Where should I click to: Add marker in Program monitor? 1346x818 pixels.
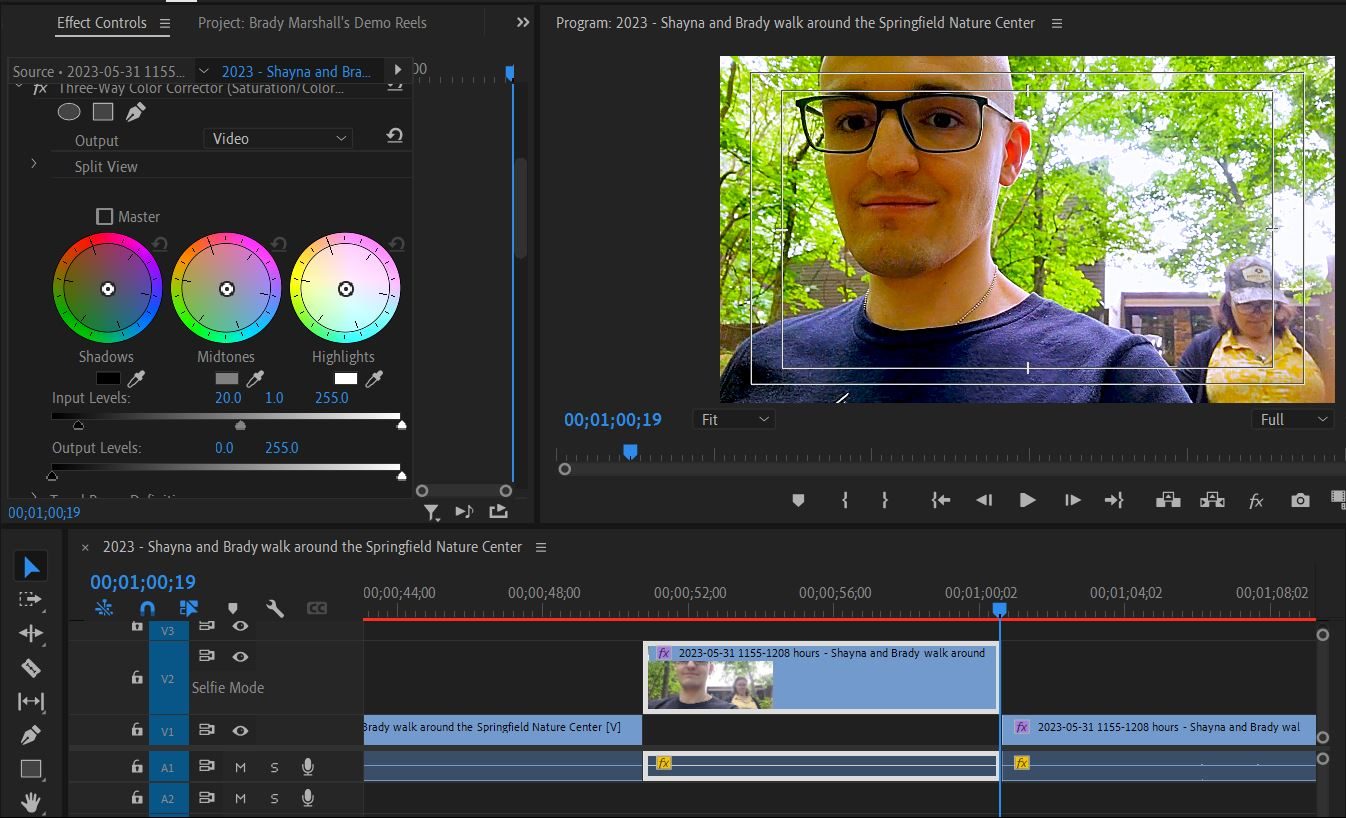coord(798,500)
